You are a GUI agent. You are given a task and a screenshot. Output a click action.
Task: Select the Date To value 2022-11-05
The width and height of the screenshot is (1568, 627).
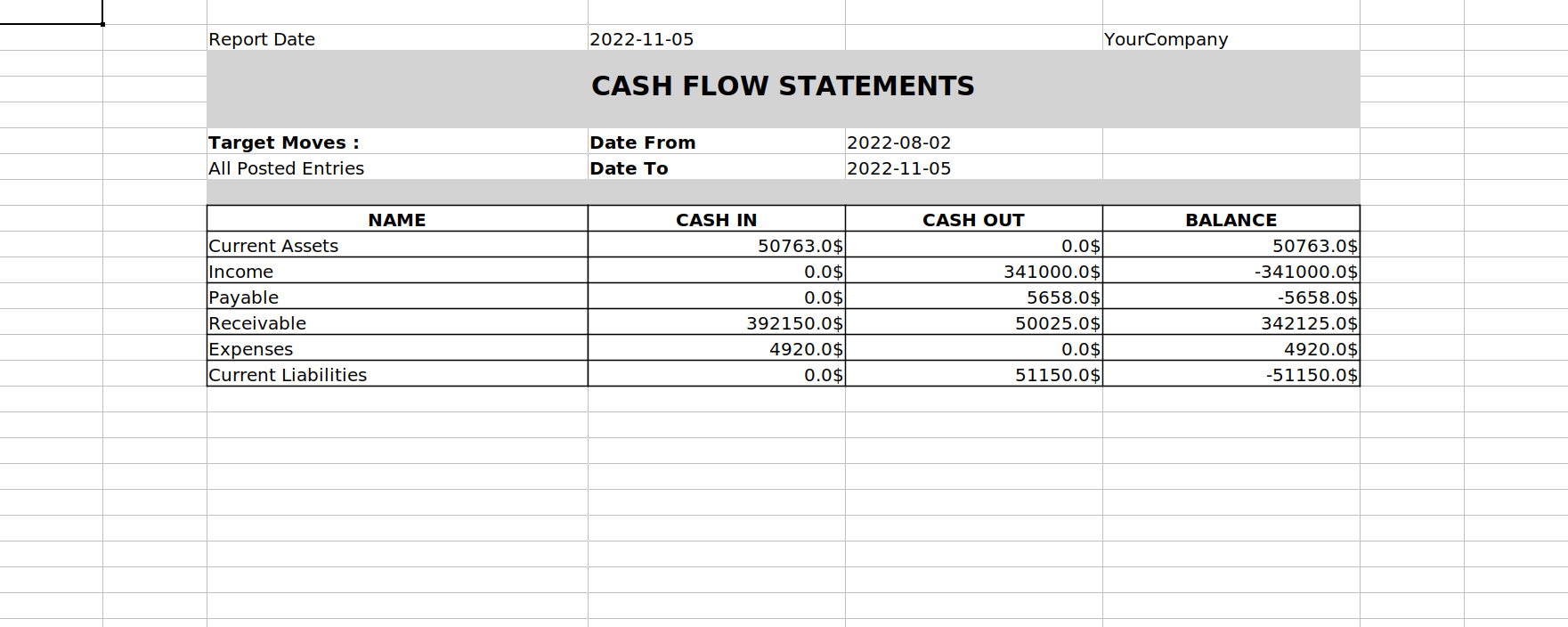pyautogui.click(x=973, y=167)
